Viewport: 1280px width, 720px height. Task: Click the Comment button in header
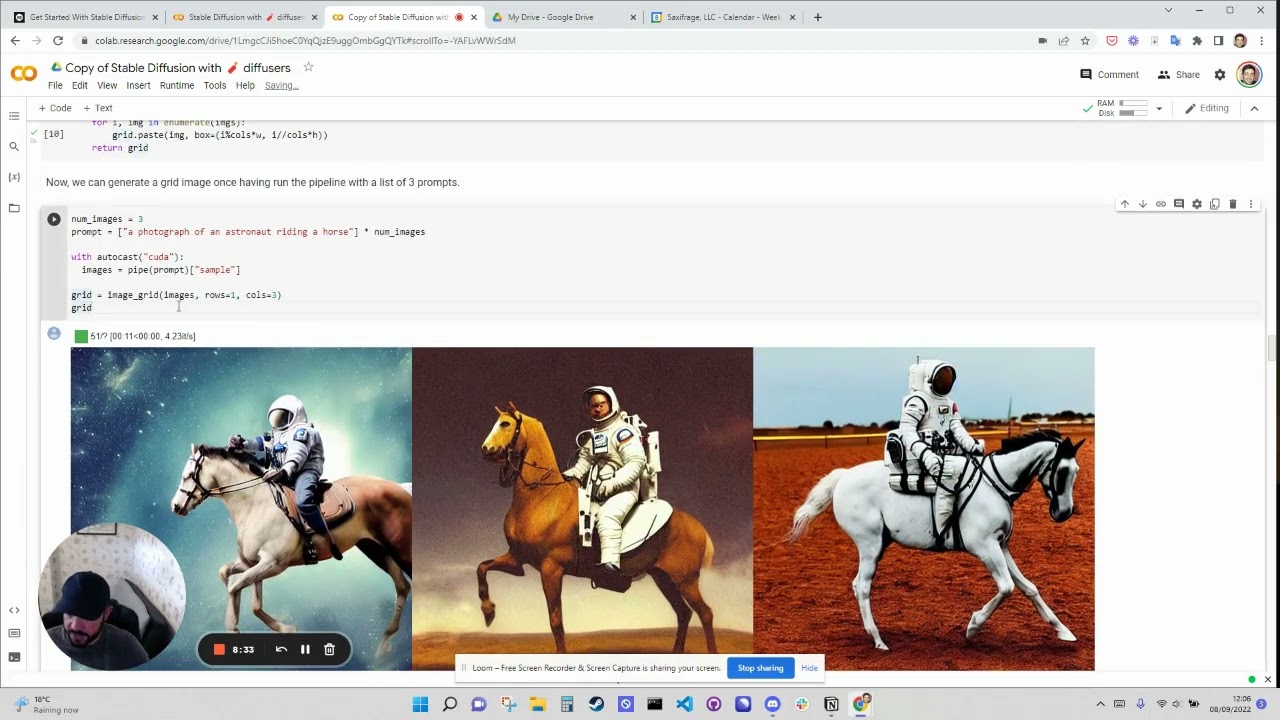point(1109,75)
